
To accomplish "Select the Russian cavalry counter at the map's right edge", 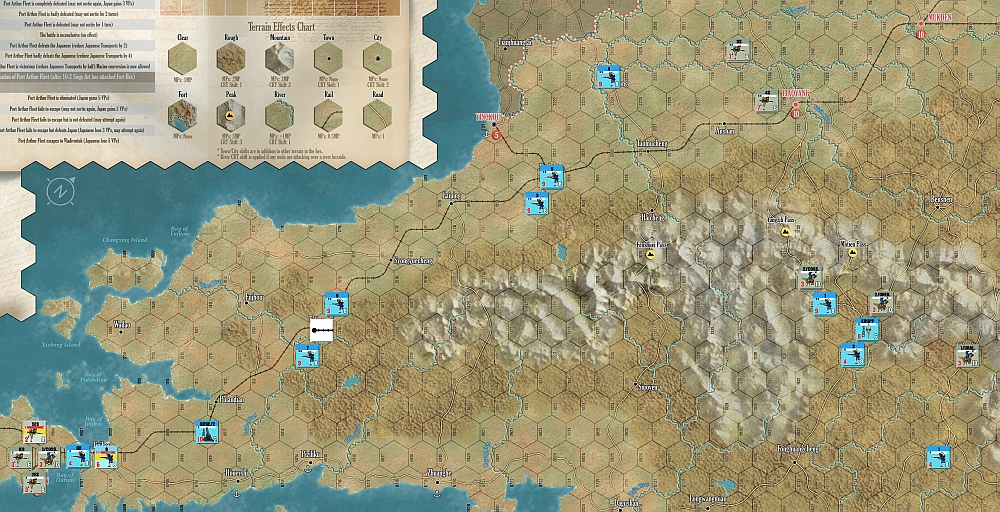I will click(968, 355).
